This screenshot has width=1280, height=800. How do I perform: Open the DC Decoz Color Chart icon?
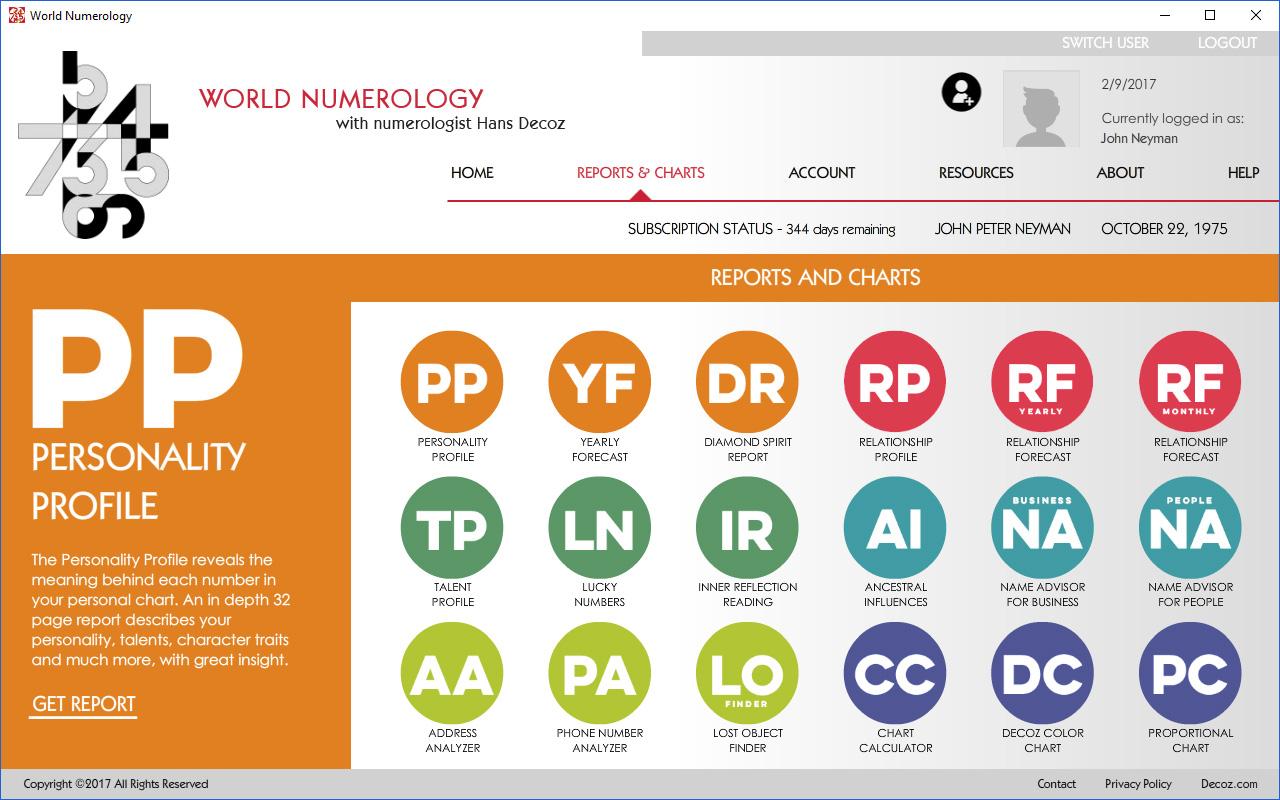(x=1043, y=673)
